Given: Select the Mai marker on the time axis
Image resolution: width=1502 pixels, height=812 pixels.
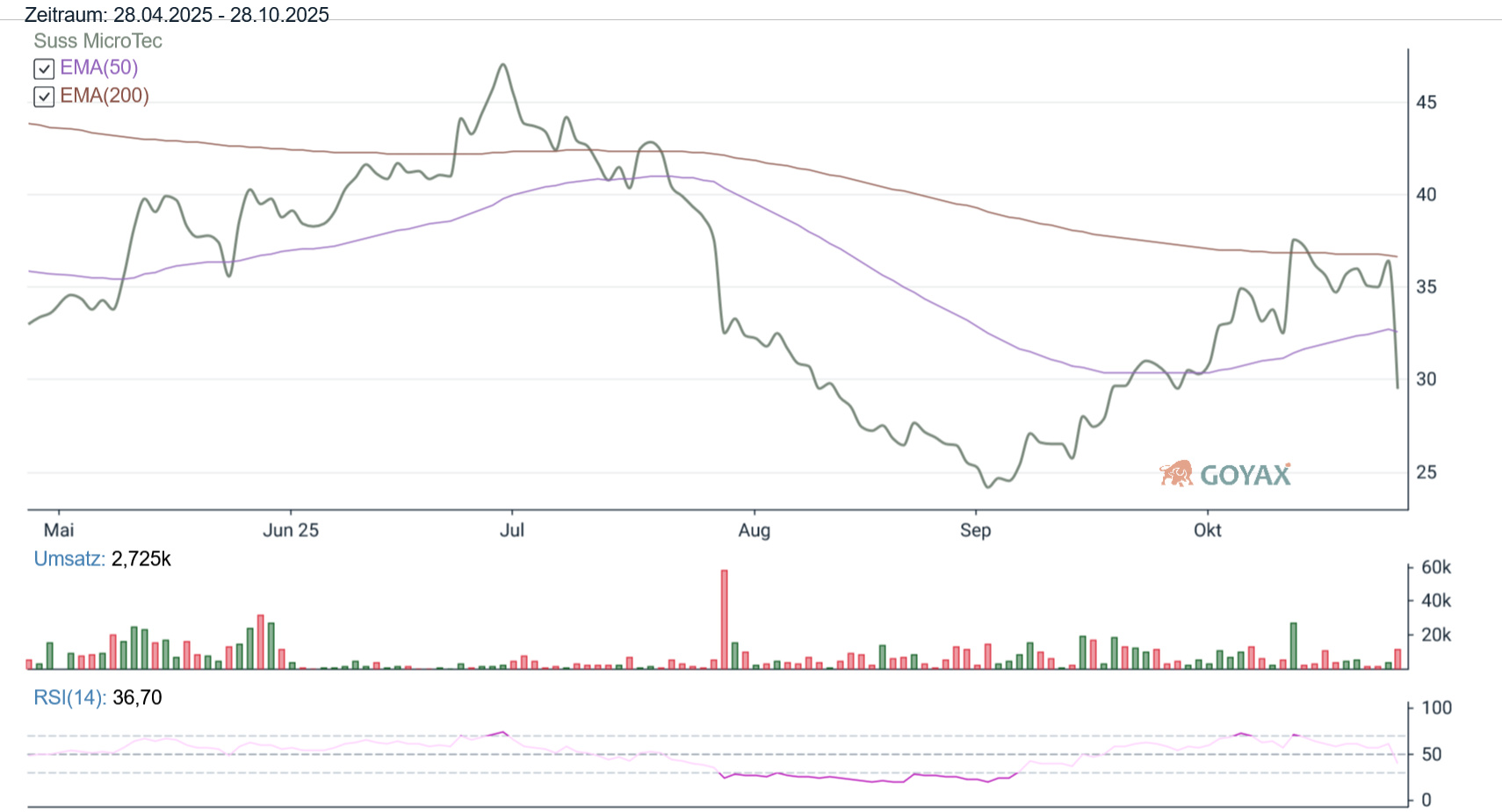Looking at the screenshot, I should click(x=59, y=530).
